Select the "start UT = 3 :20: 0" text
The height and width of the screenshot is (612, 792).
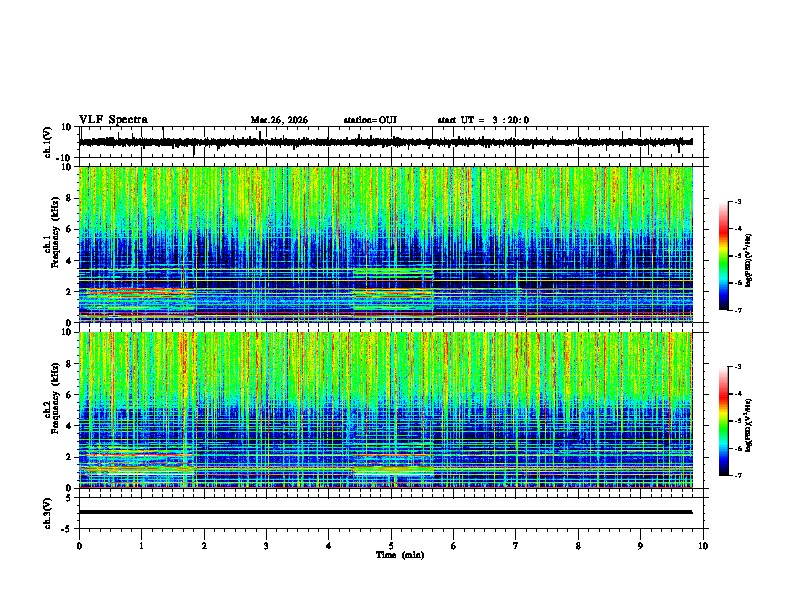click(483, 120)
